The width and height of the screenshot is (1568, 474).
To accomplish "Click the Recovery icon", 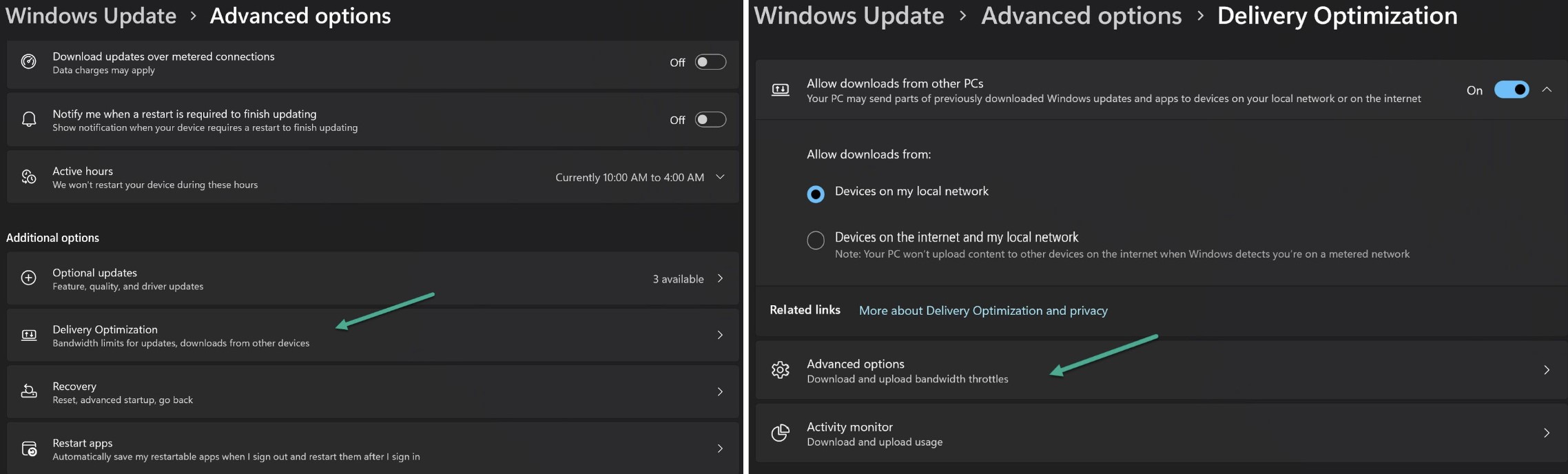I will point(28,392).
